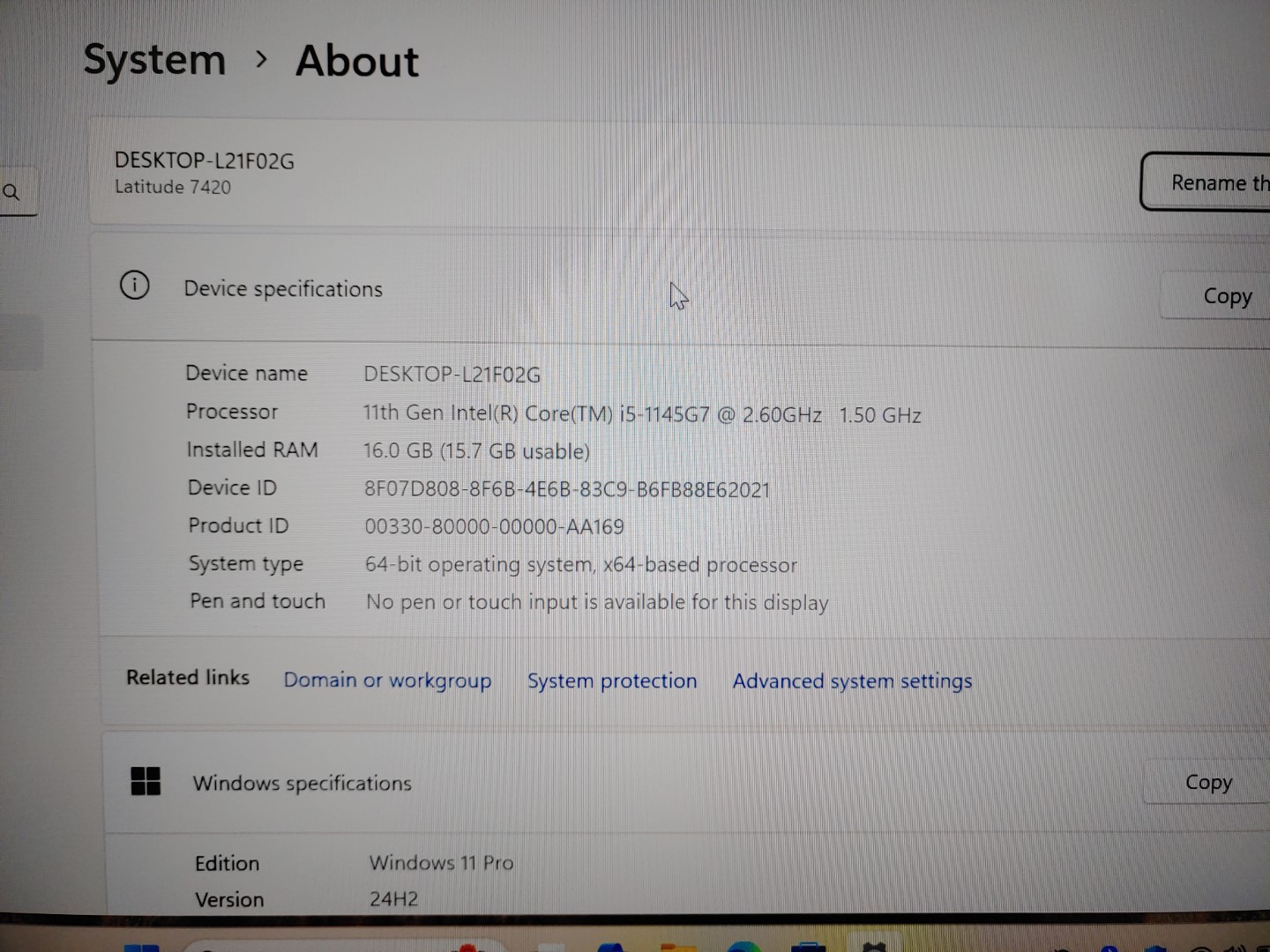This screenshot has height=952, width=1270.
Task: Click the search magnifier icon in sidebar
Action: pos(11,191)
